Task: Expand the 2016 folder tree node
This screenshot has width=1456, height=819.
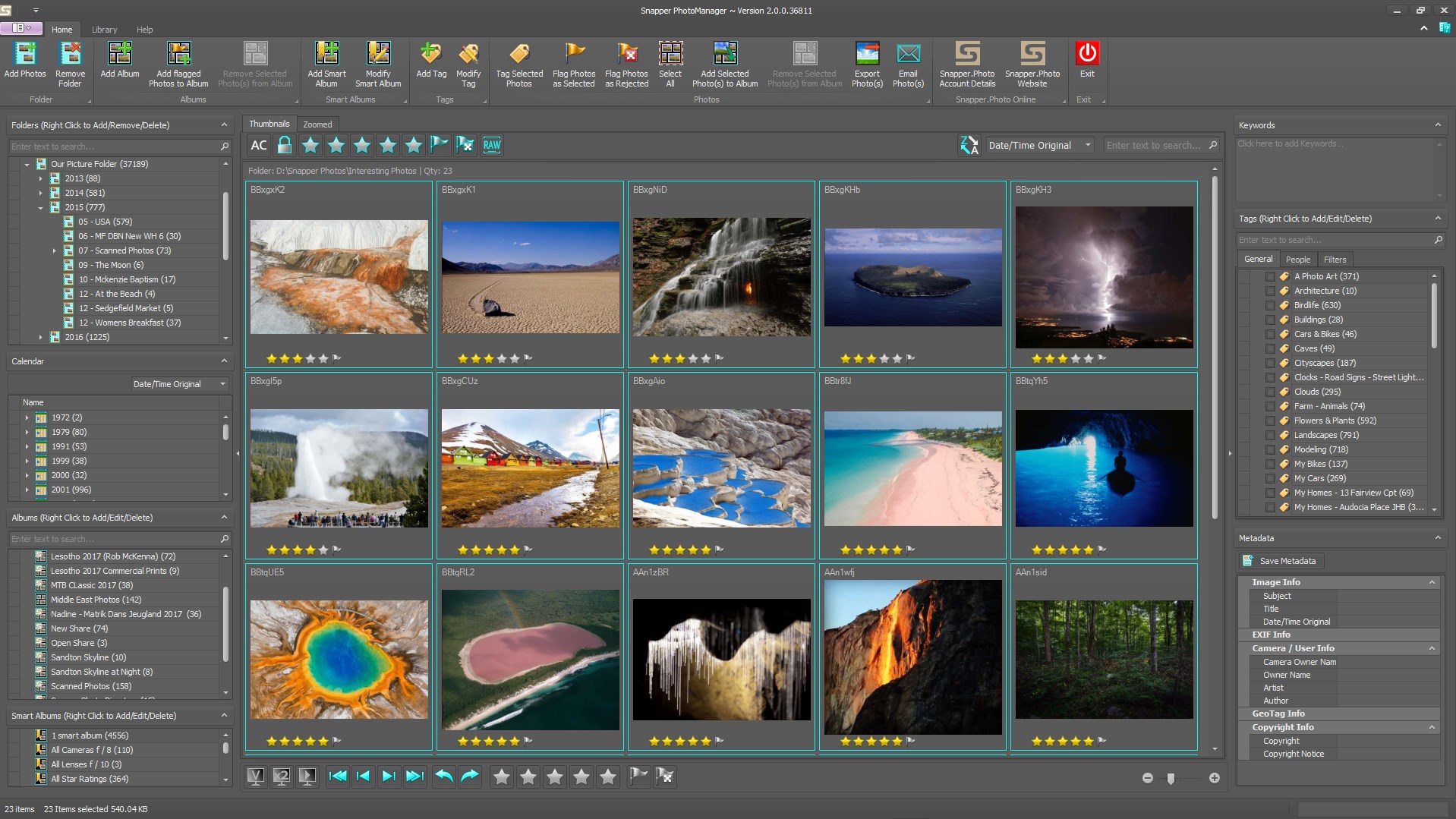Action: (41, 337)
